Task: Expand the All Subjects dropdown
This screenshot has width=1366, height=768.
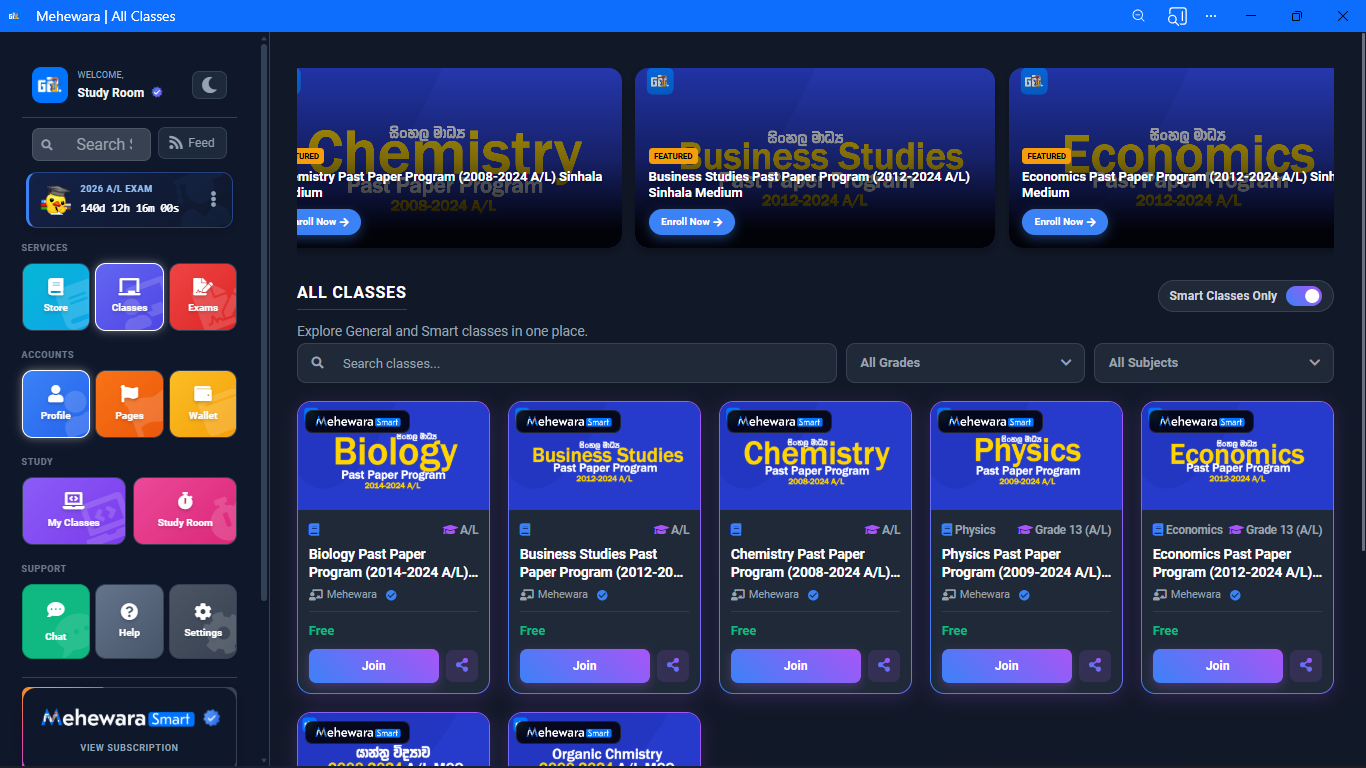Action: tap(1214, 363)
